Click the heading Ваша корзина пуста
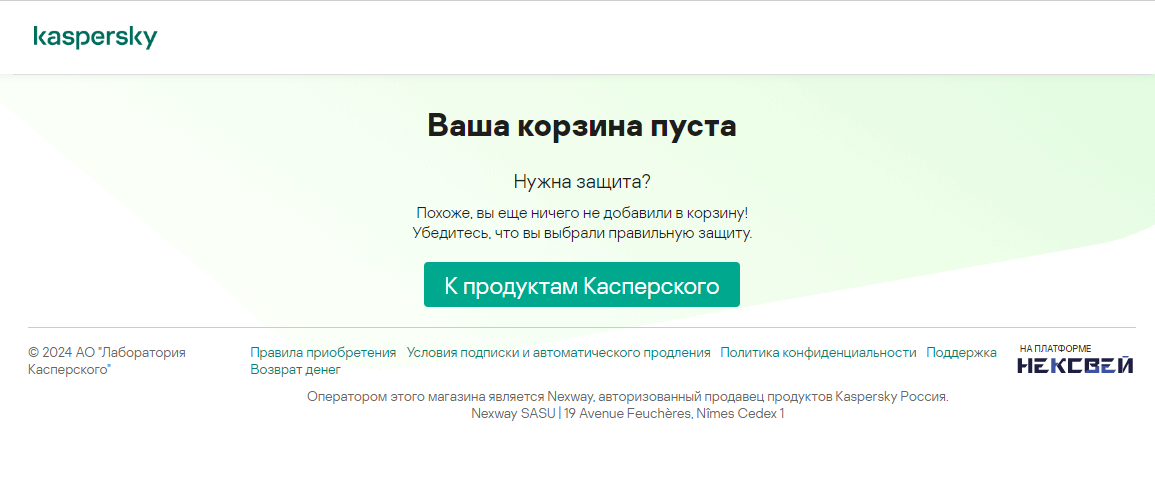The image size is (1155, 487). click(x=582, y=126)
